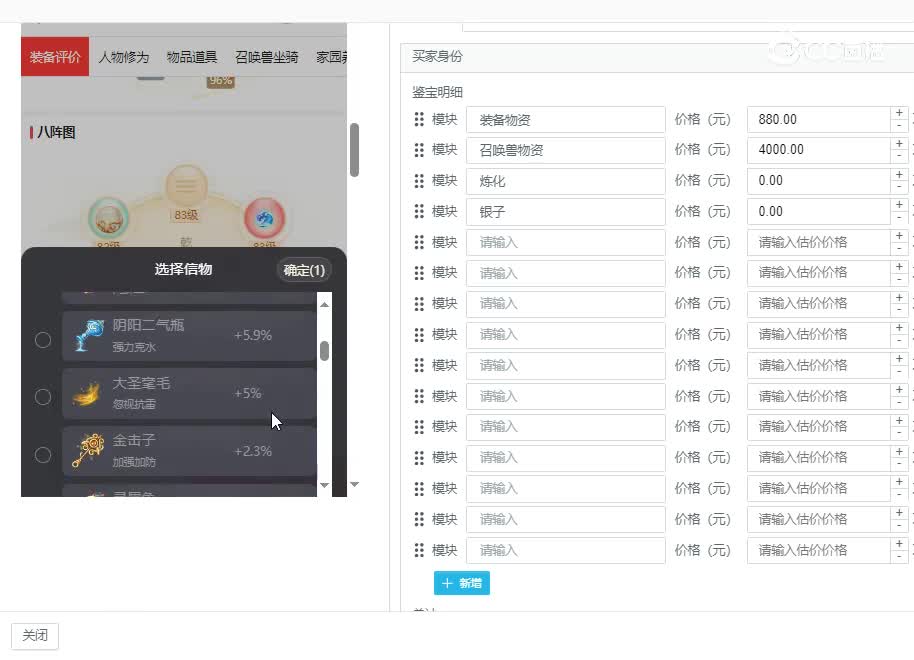The image size is (914, 660).
Task: Click the +5% bonus text
Action: (247, 393)
